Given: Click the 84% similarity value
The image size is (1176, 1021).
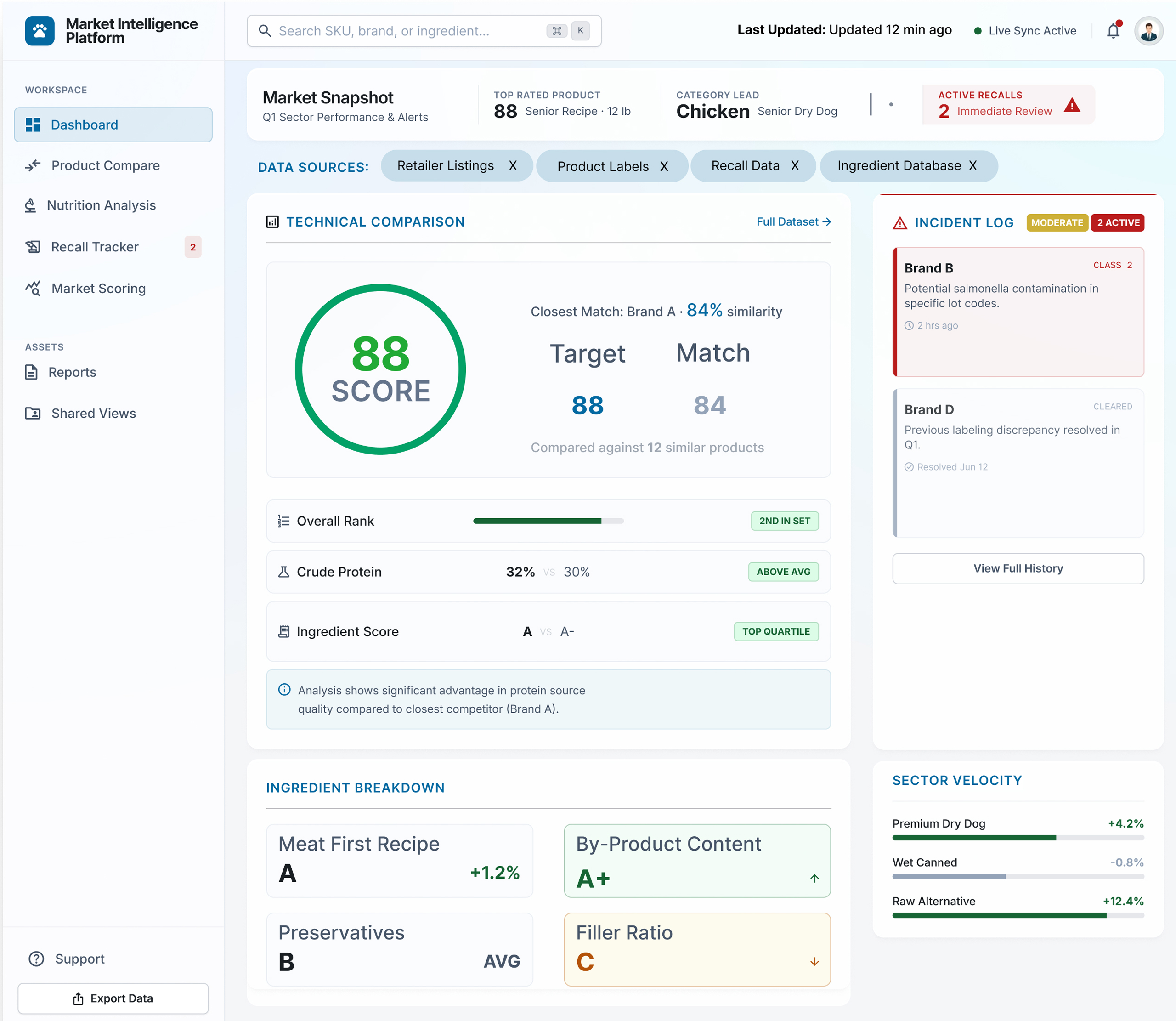Looking at the screenshot, I should point(705,310).
